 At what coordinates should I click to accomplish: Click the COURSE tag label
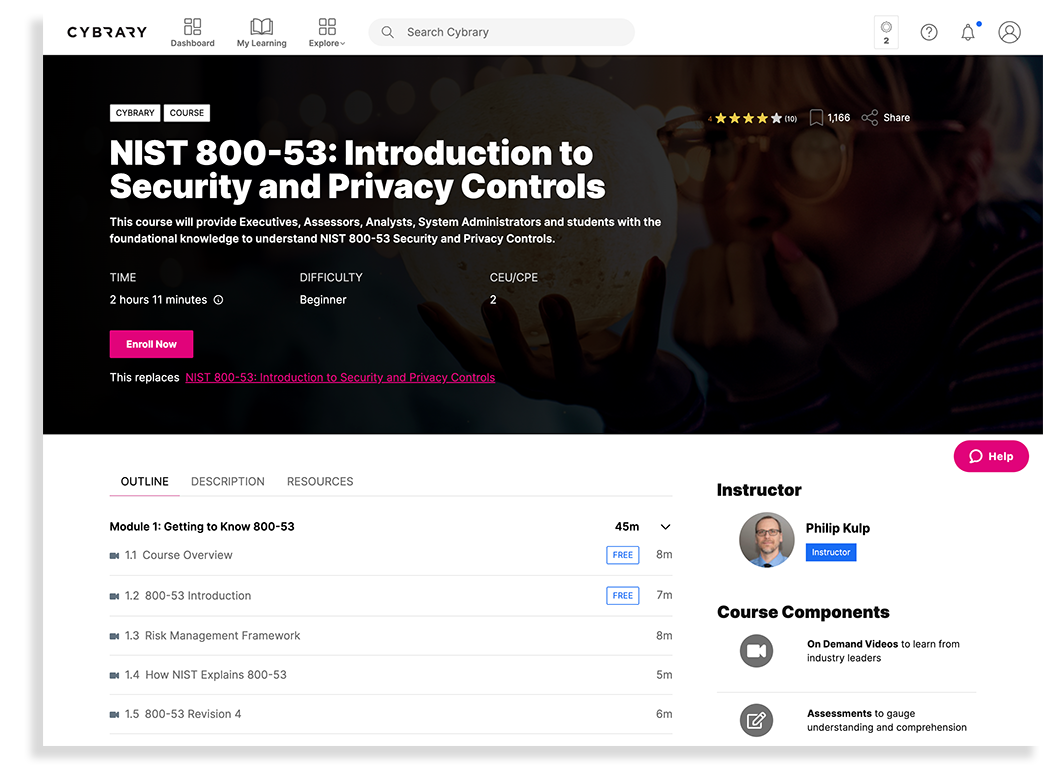point(186,113)
